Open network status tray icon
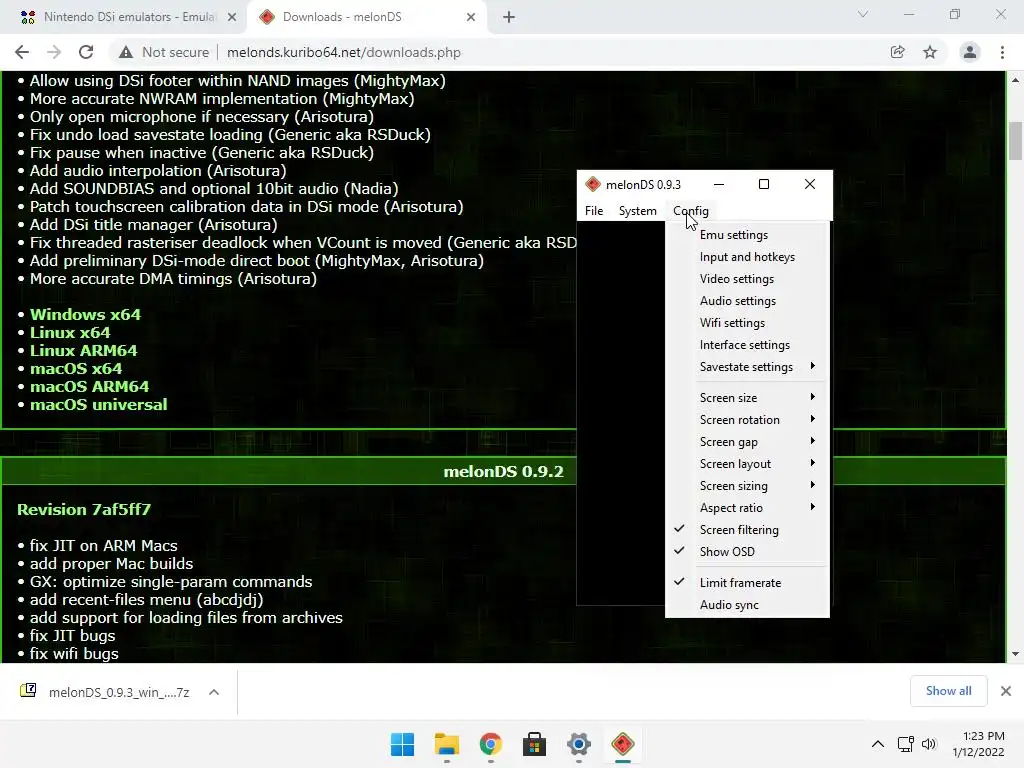1024x768 pixels. pyautogui.click(x=905, y=744)
